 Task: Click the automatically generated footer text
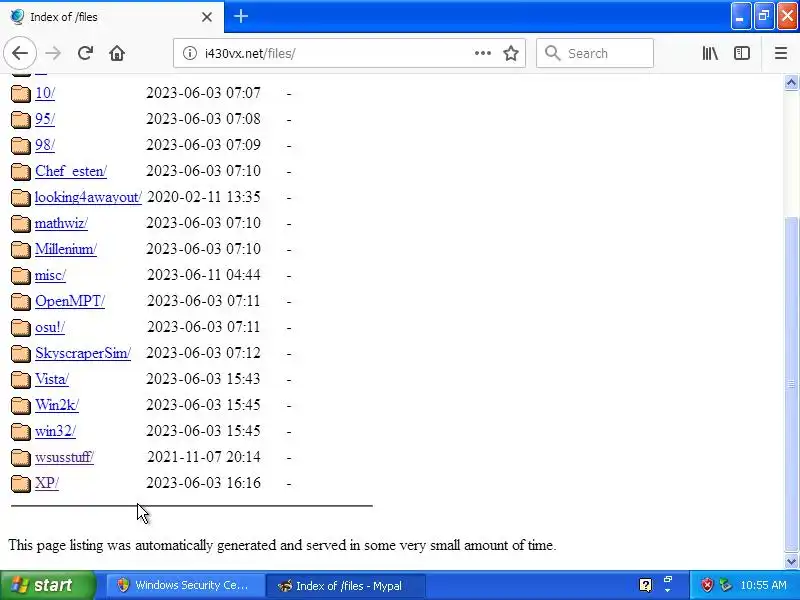pos(282,545)
